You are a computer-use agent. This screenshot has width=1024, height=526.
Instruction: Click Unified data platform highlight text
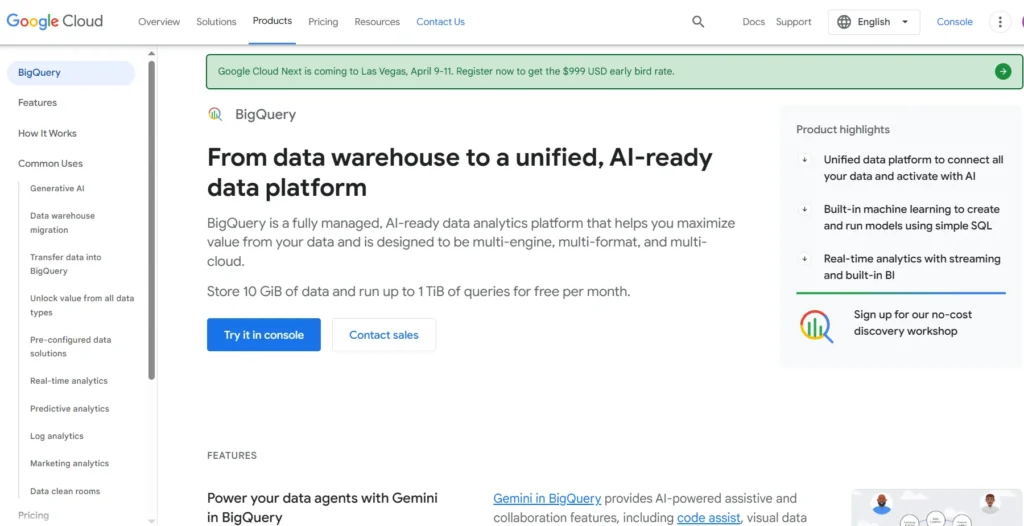click(913, 167)
